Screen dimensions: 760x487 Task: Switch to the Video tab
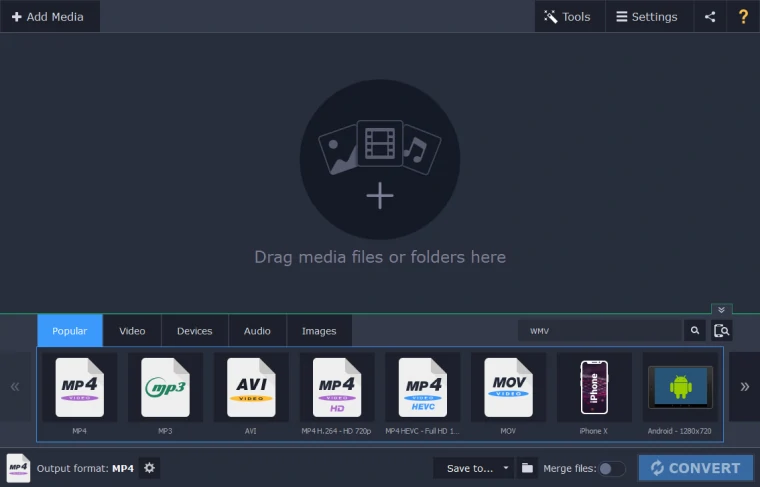point(132,330)
